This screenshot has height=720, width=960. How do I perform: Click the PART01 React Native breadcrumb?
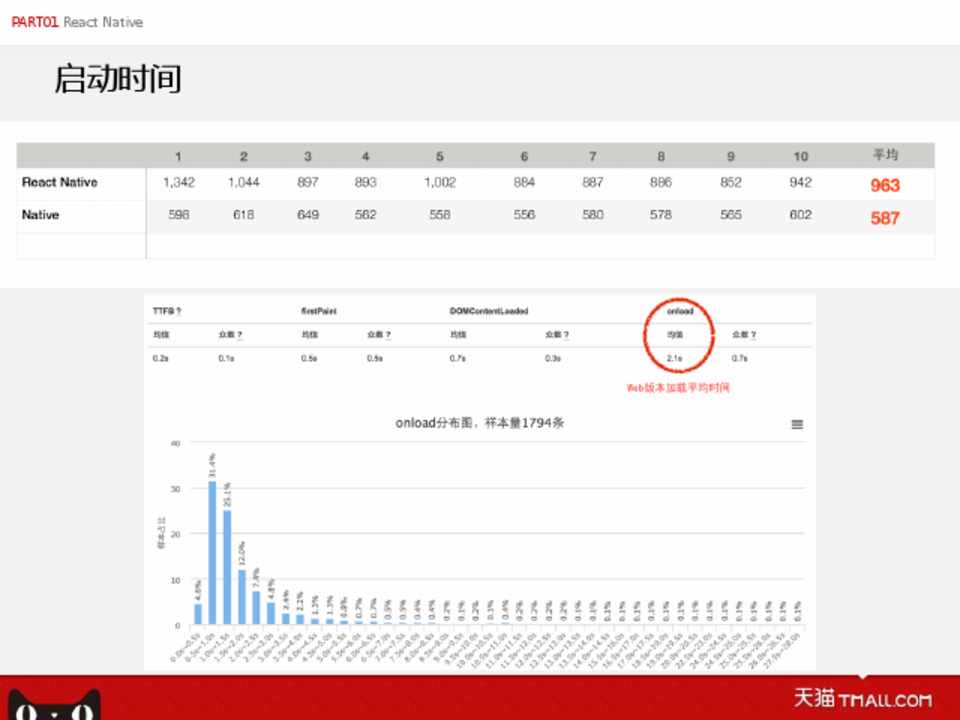click(x=77, y=22)
